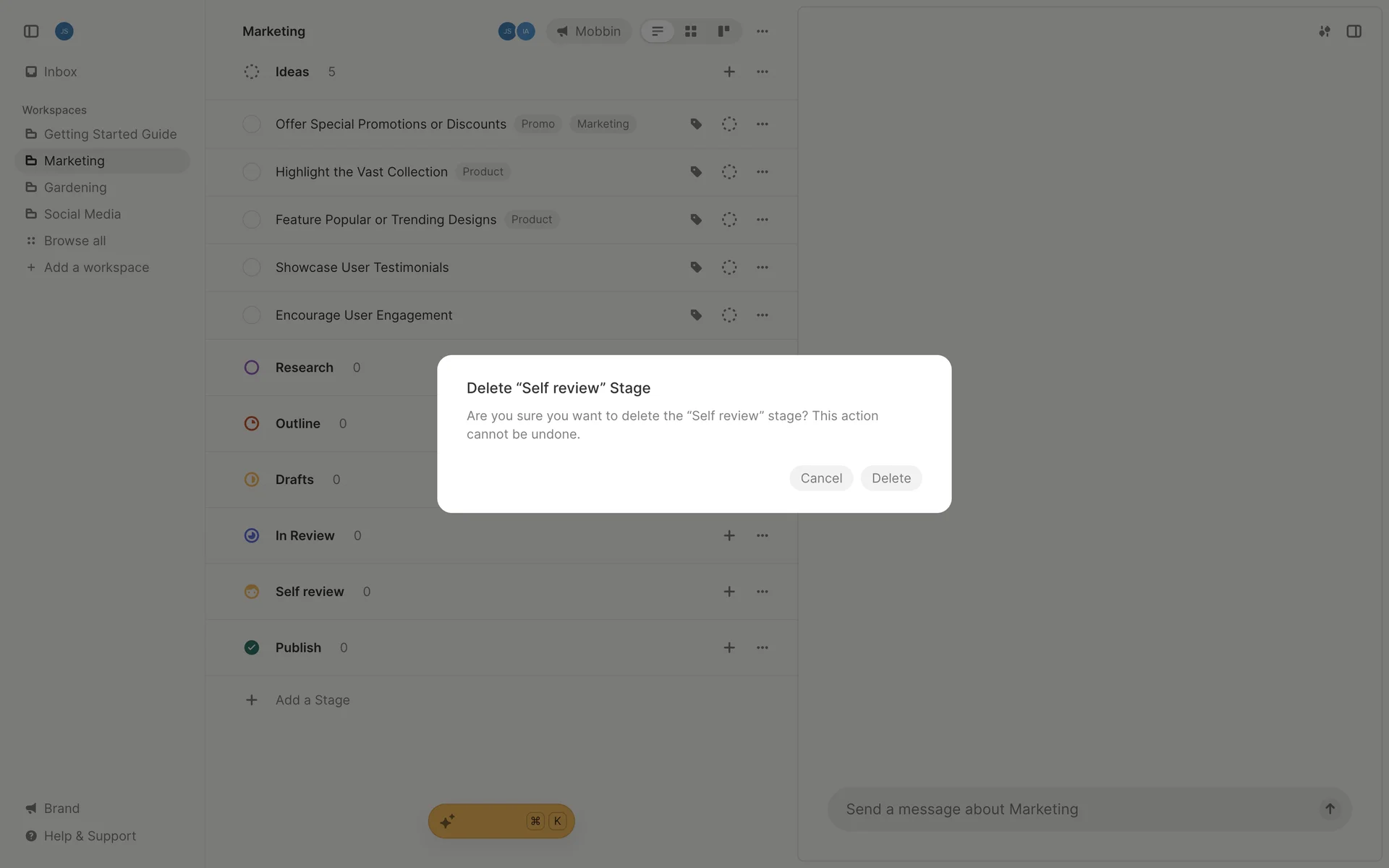Confirm by clicking the Delete button
Image resolution: width=1389 pixels, height=868 pixels.
pos(891,478)
